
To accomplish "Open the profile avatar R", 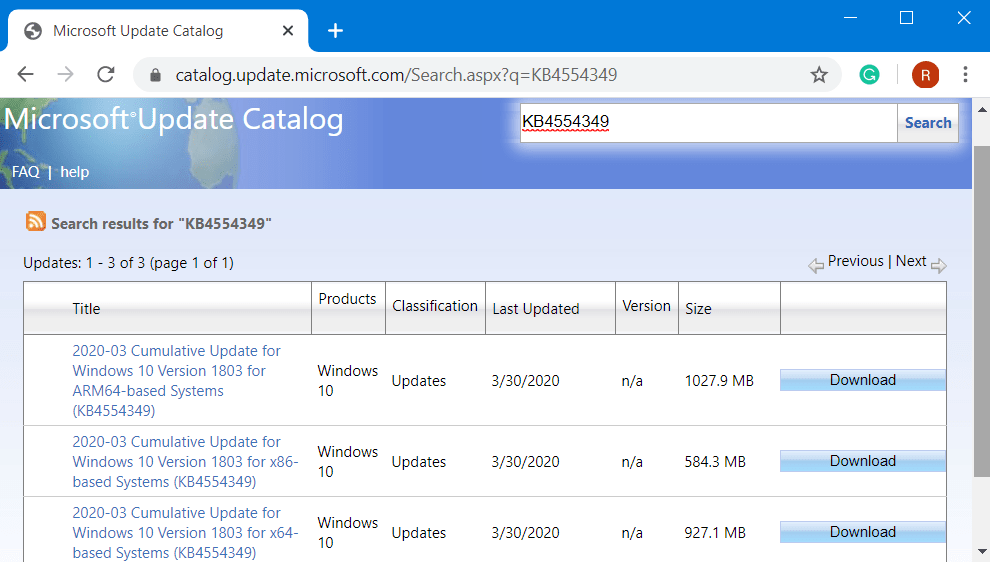I will [925, 75].
